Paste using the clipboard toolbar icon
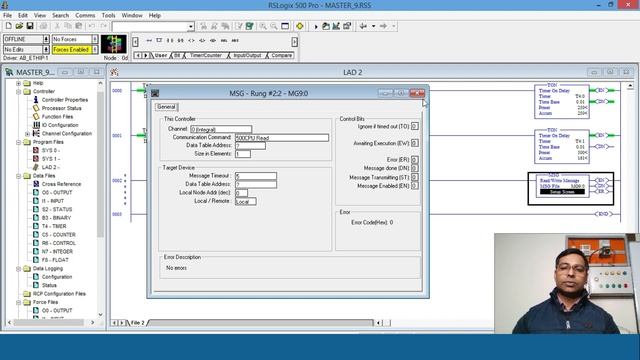640x360 pixels. coord(78,26)
